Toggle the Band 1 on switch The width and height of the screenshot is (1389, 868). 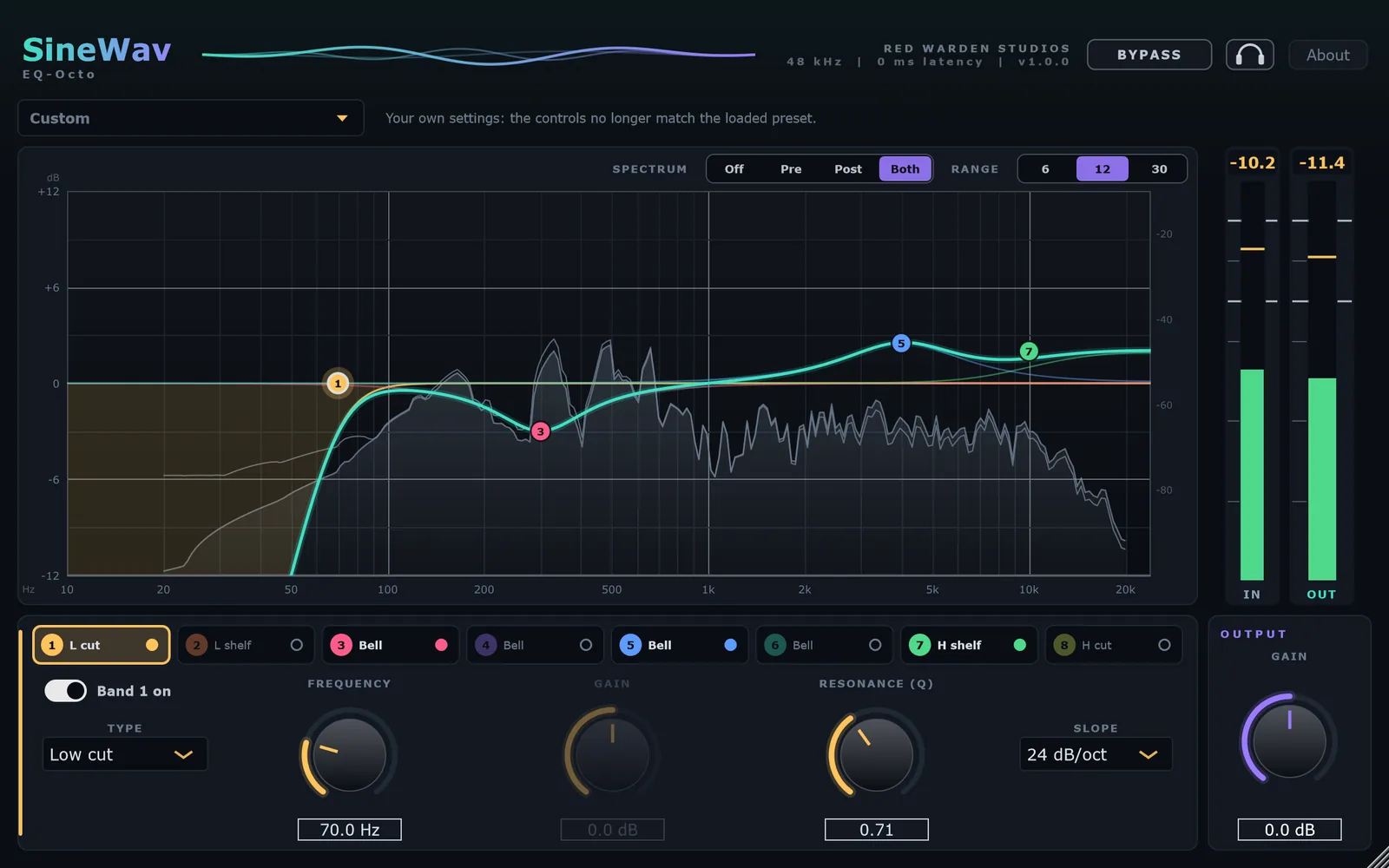[x=65, y=691]
